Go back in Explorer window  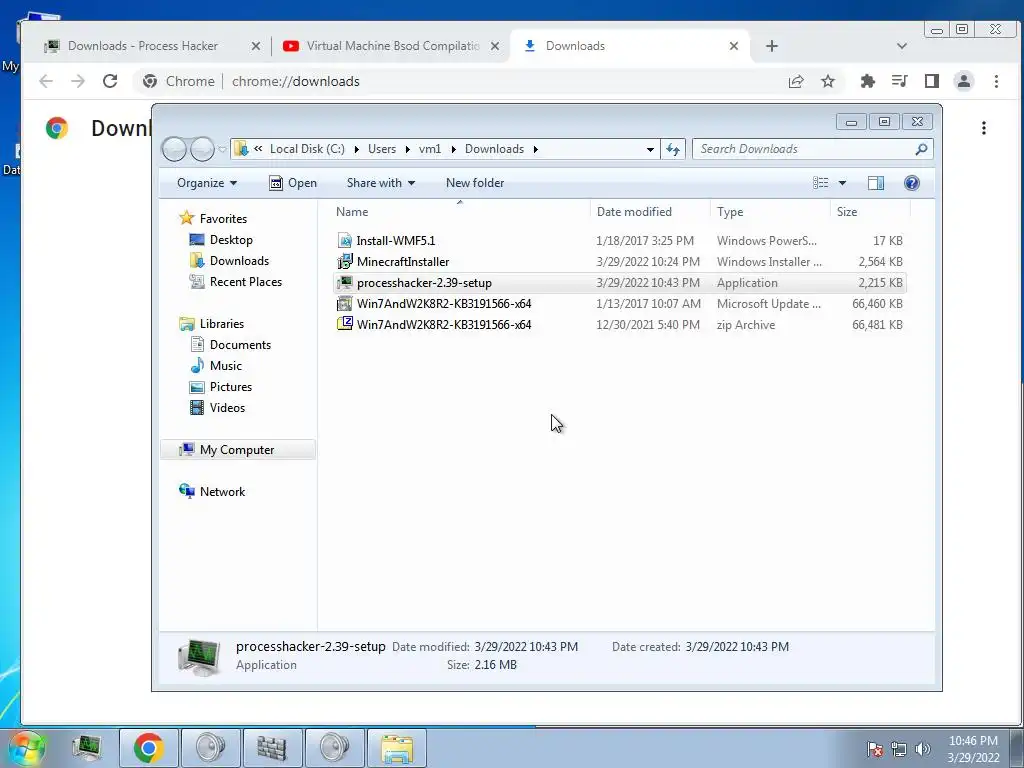coord(174,150)
